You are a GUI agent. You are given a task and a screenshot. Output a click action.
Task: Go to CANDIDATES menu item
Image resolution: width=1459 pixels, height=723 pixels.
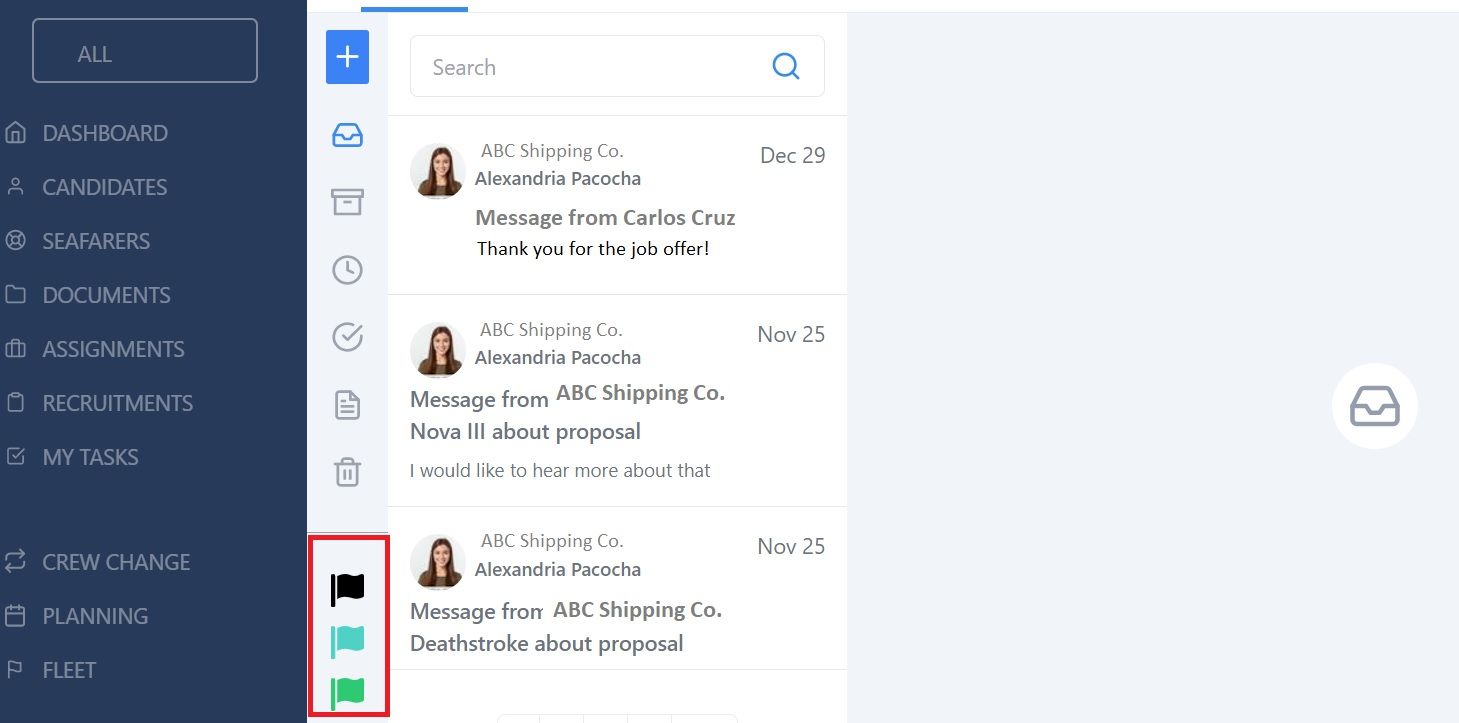pos(105,187)
